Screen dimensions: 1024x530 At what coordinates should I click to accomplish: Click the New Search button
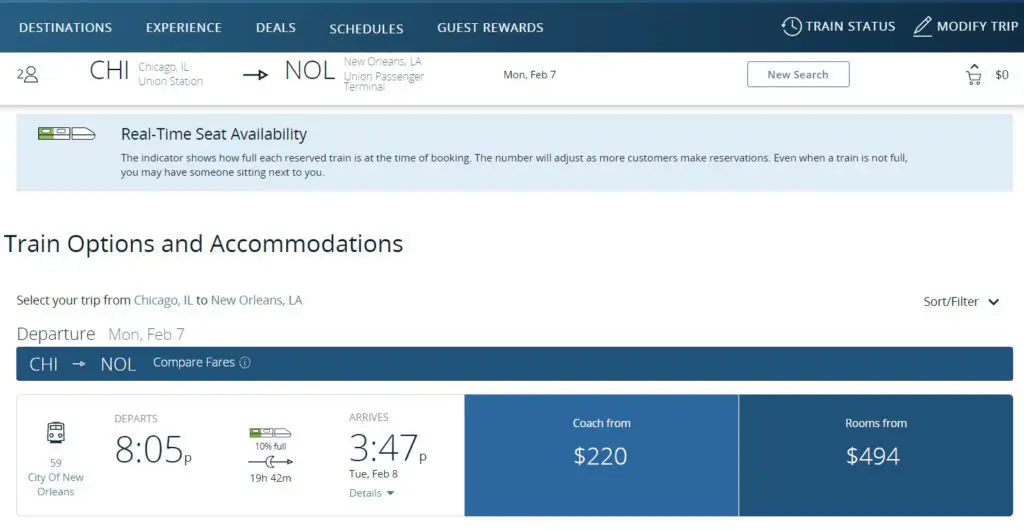pyautogui.click(x=798, y=74)
